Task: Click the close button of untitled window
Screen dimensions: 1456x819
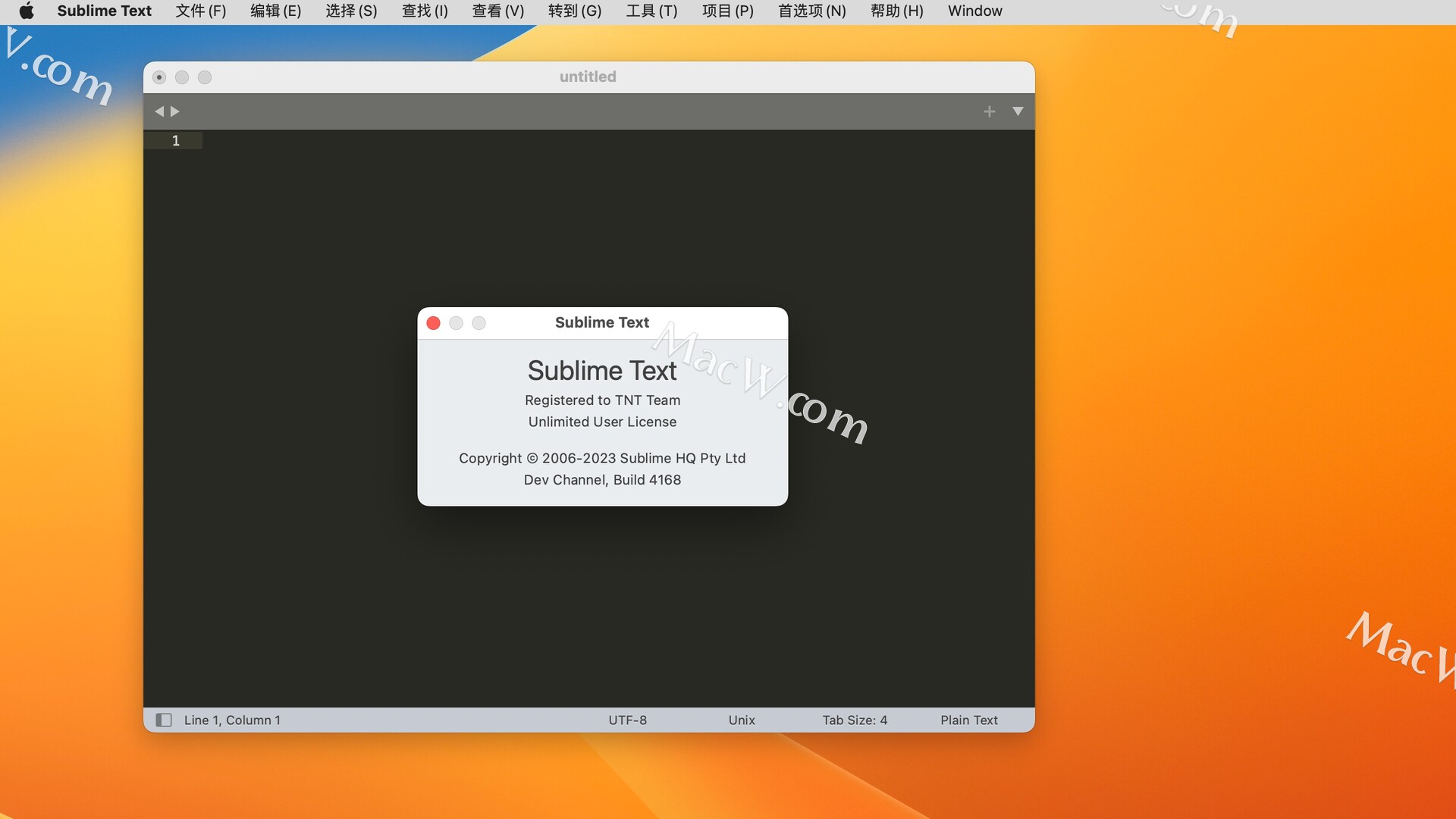Action: 159,77
